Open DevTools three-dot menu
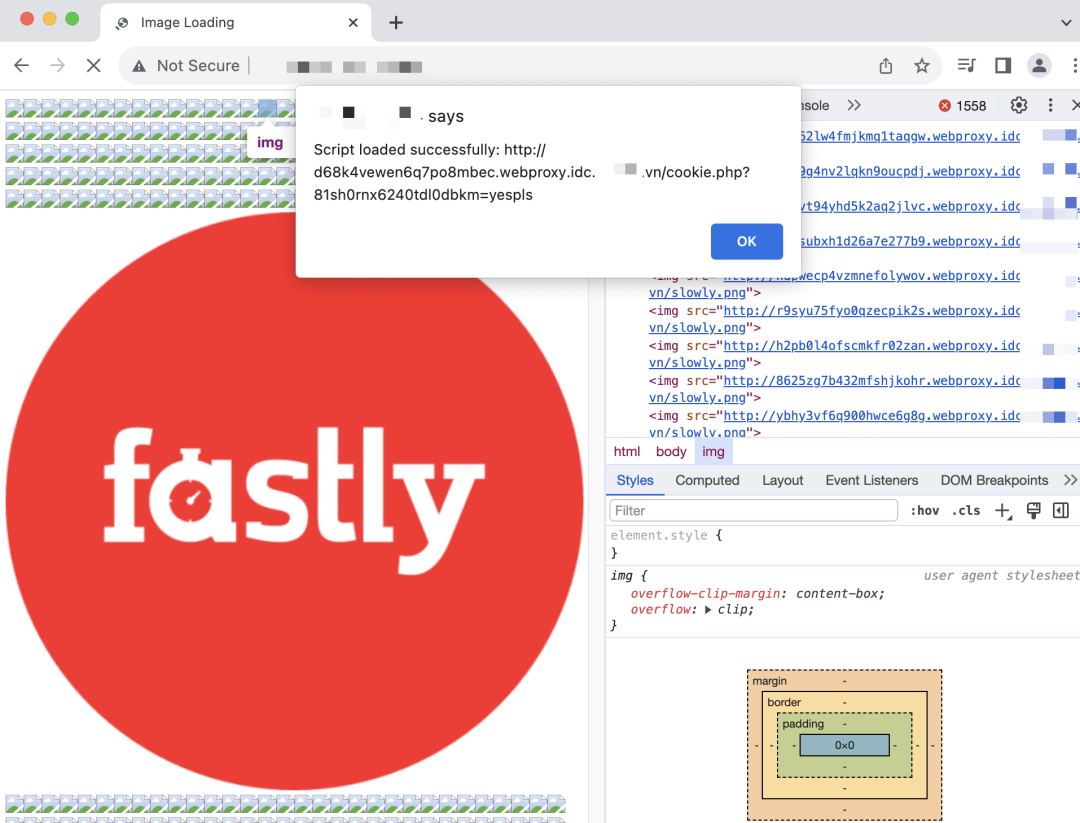This screenshot has height=823, width=1080. [x=1050, y=105]
